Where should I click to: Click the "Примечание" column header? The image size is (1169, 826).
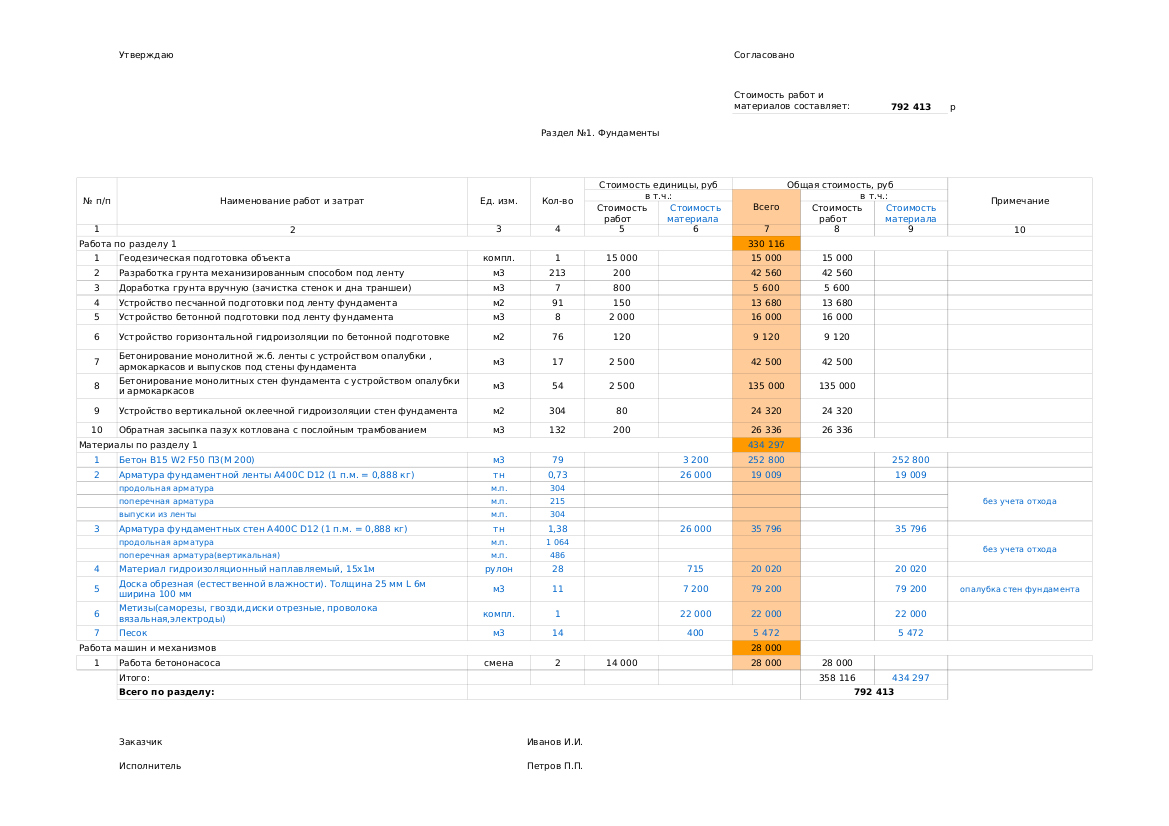pos(1019,201)
